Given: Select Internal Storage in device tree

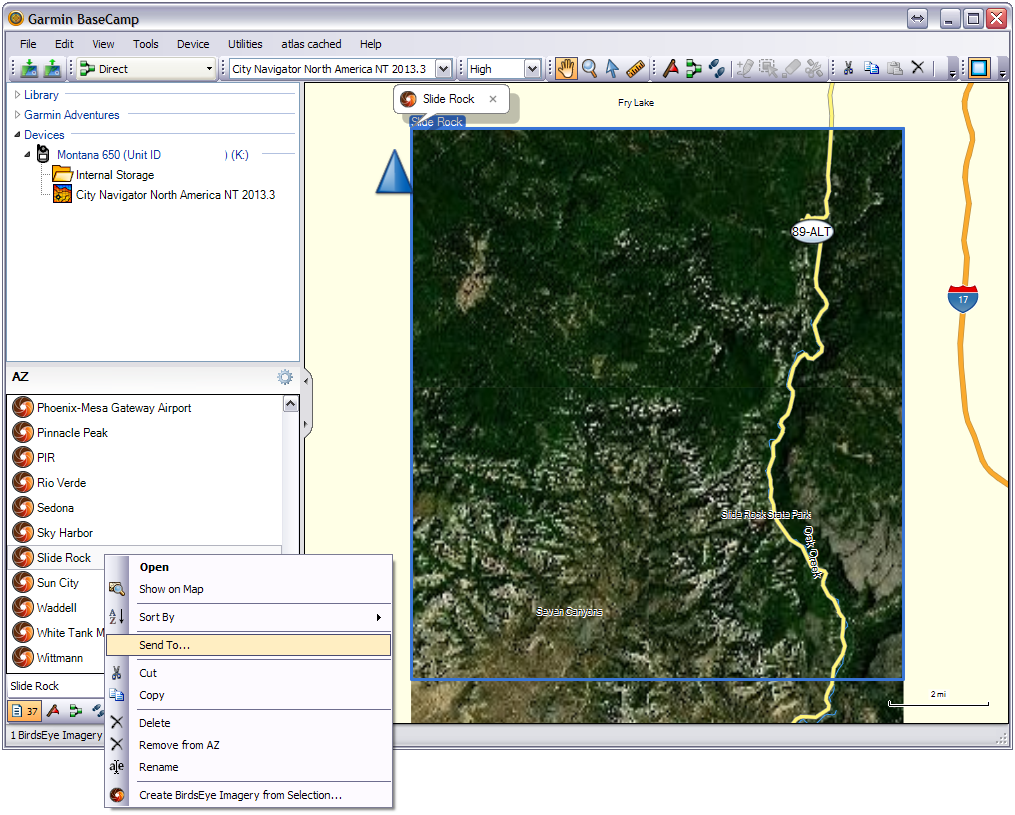Looking at the screenshot, I should pos(115,175).
